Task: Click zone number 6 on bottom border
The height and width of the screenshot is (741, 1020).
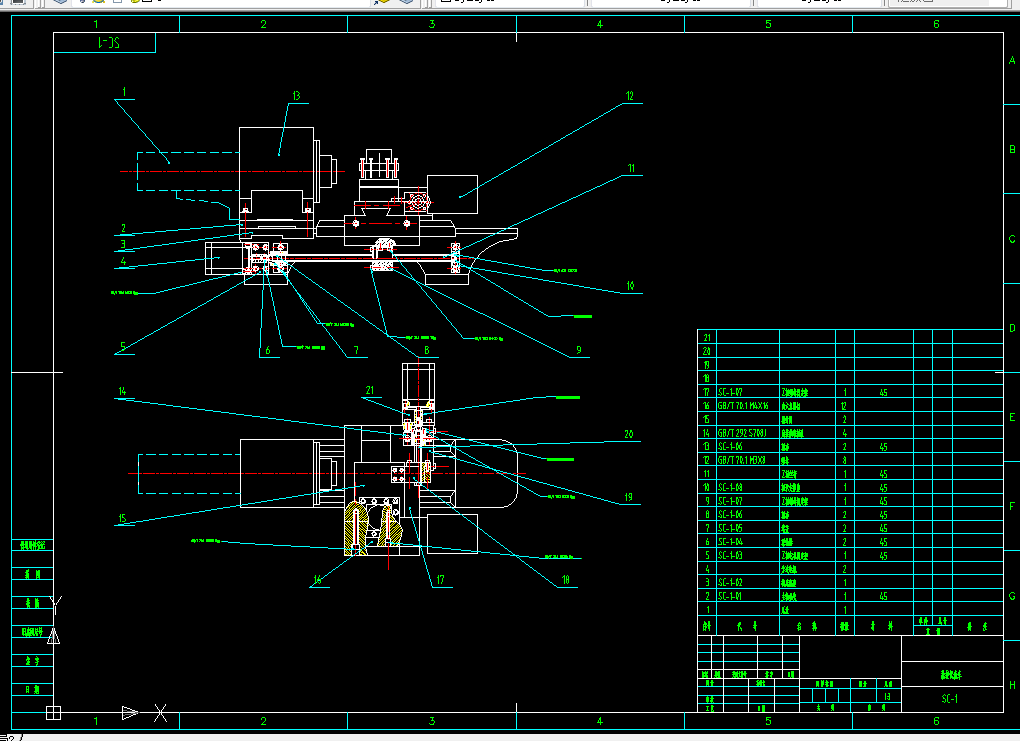Action: [936, 721]
